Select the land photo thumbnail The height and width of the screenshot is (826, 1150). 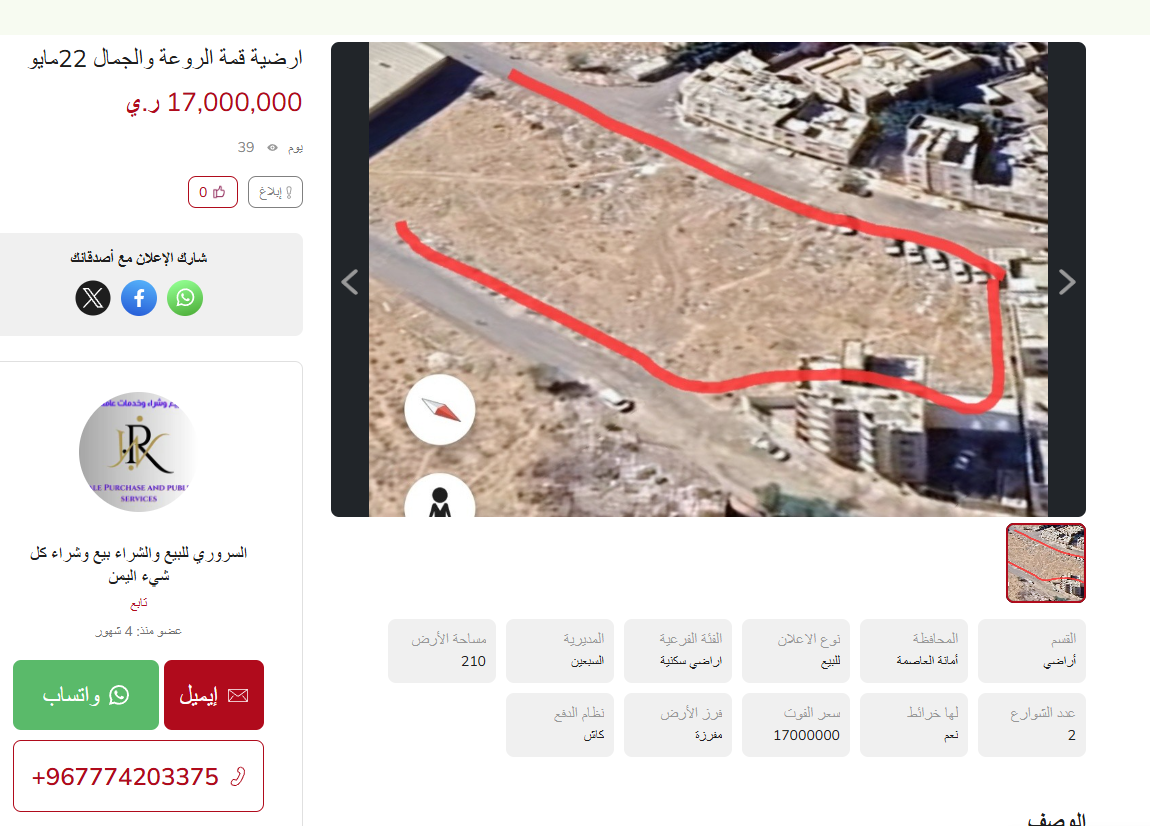1046,563
